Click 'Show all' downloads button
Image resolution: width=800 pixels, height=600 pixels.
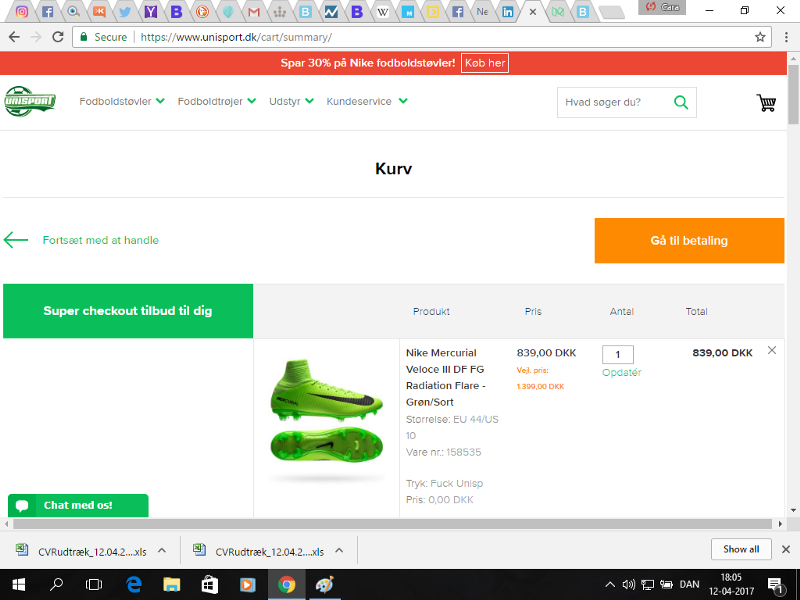tap(741, 549)
